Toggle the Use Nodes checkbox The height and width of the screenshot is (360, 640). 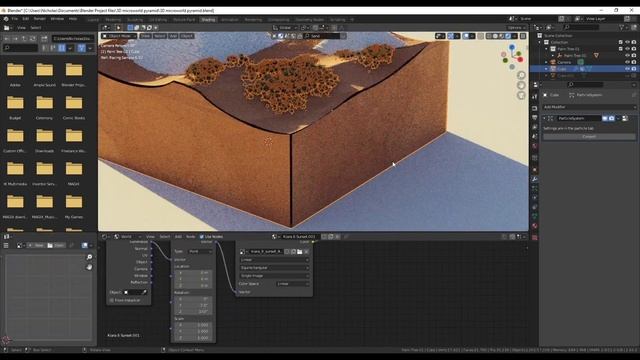[x=202, y=237]
